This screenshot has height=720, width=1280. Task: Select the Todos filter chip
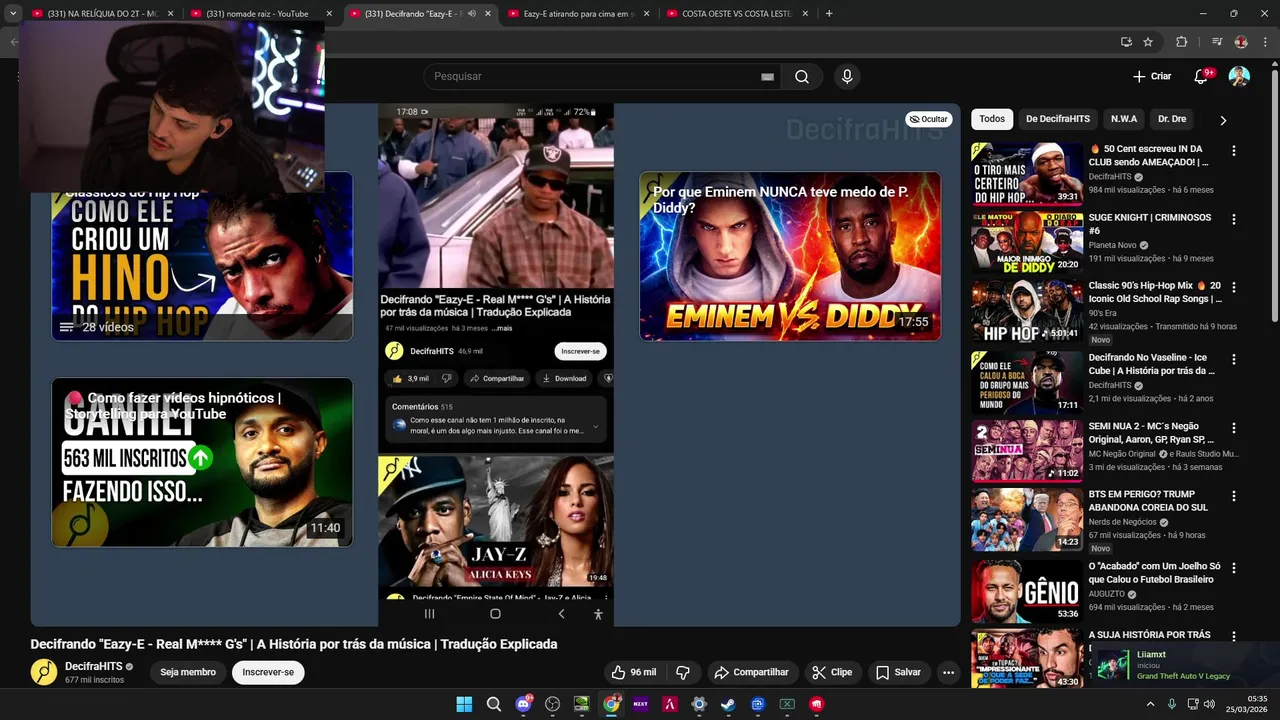[992, 119]
